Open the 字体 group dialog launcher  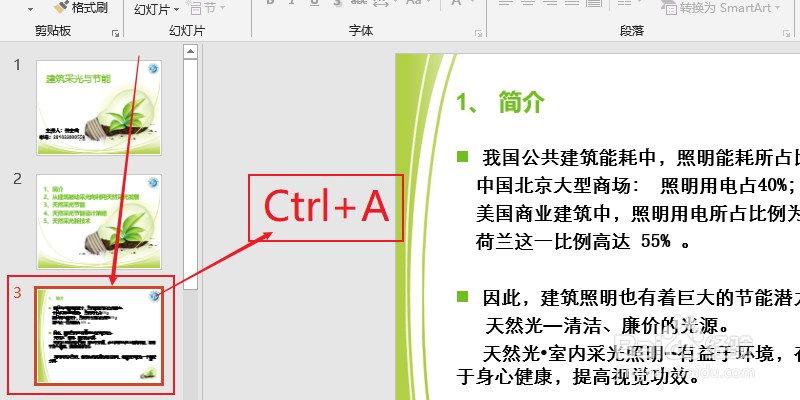pos(478,33)
